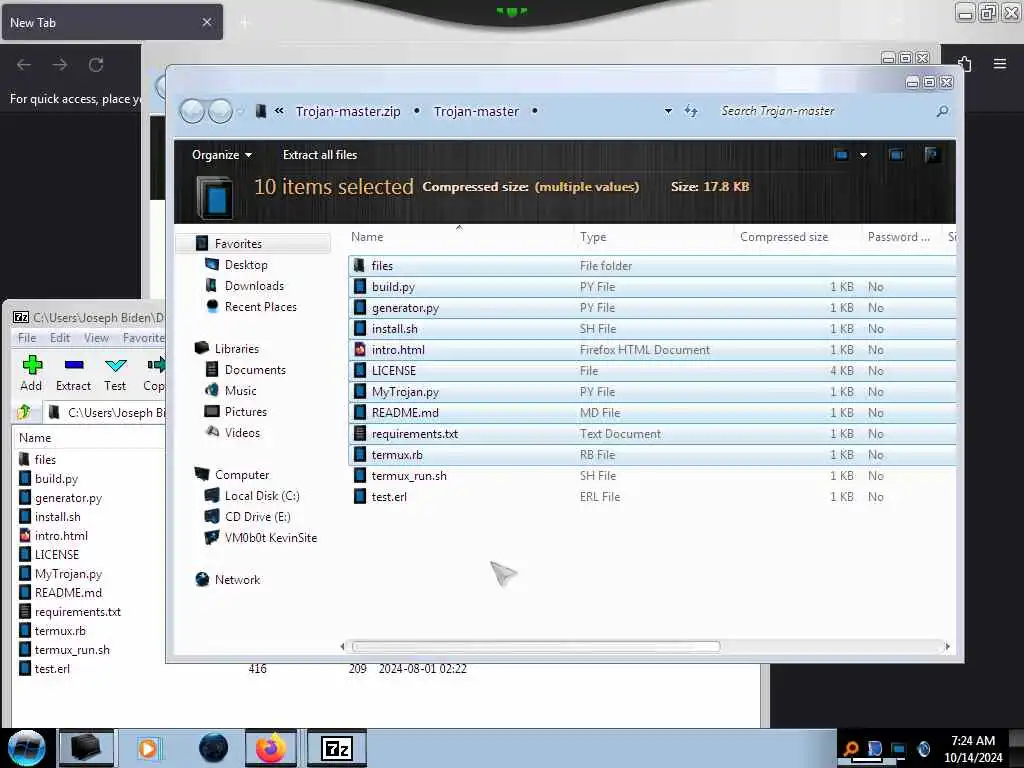This screenshot has height=768, width=1024.
Task: Select the files folder in Explorer list
Action: pos(651,265)
